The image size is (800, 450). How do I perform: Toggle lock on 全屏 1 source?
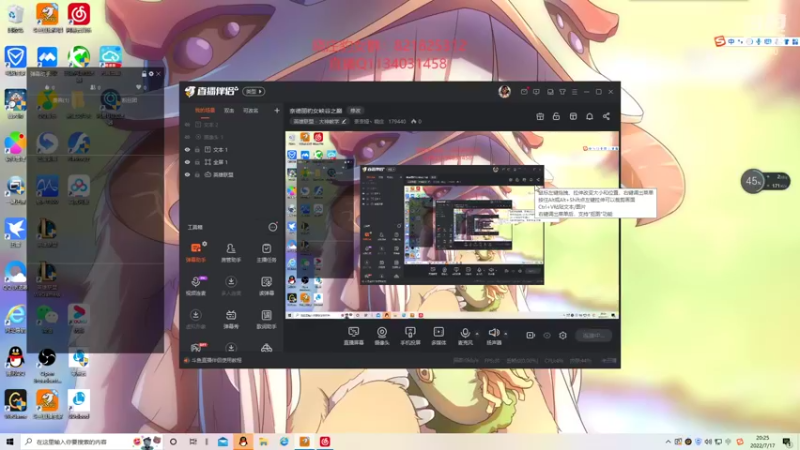[197, 162]
